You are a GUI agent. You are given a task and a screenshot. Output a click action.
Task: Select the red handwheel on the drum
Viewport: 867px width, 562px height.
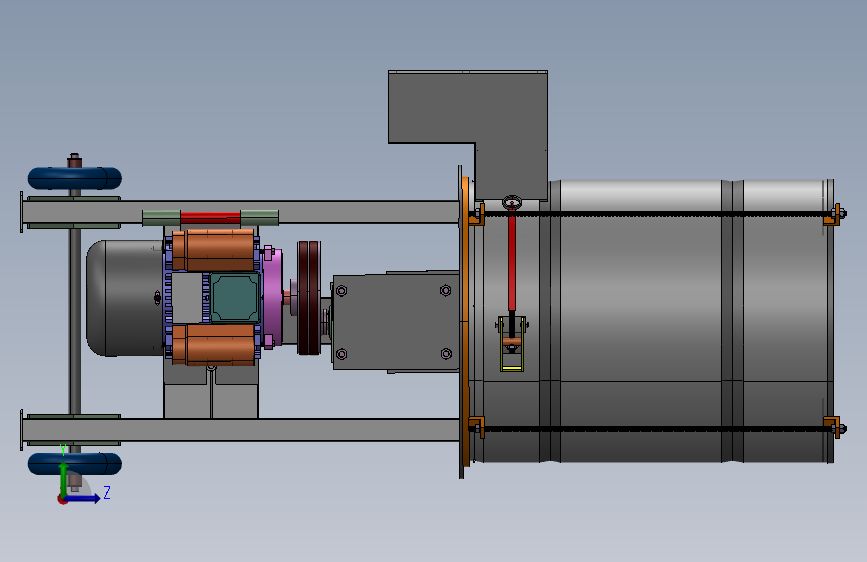coord(512,202)
